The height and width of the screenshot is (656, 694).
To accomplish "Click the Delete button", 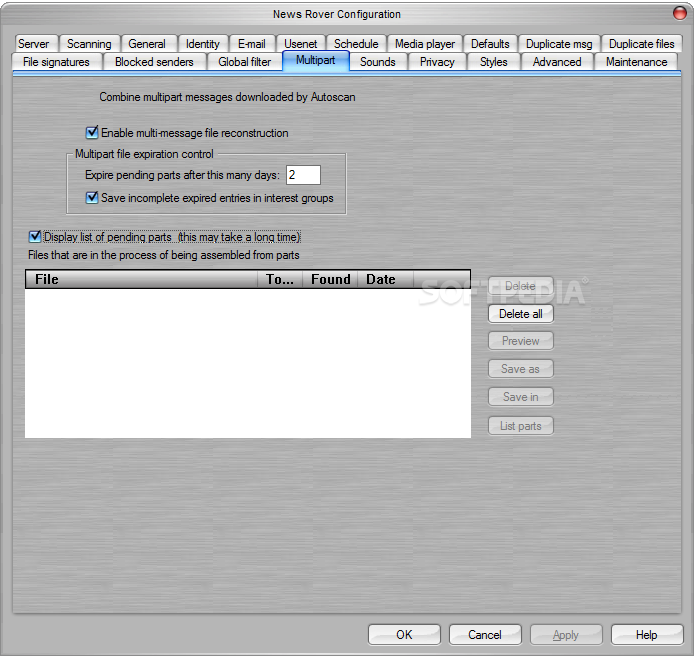I will [x=520, y=286].
